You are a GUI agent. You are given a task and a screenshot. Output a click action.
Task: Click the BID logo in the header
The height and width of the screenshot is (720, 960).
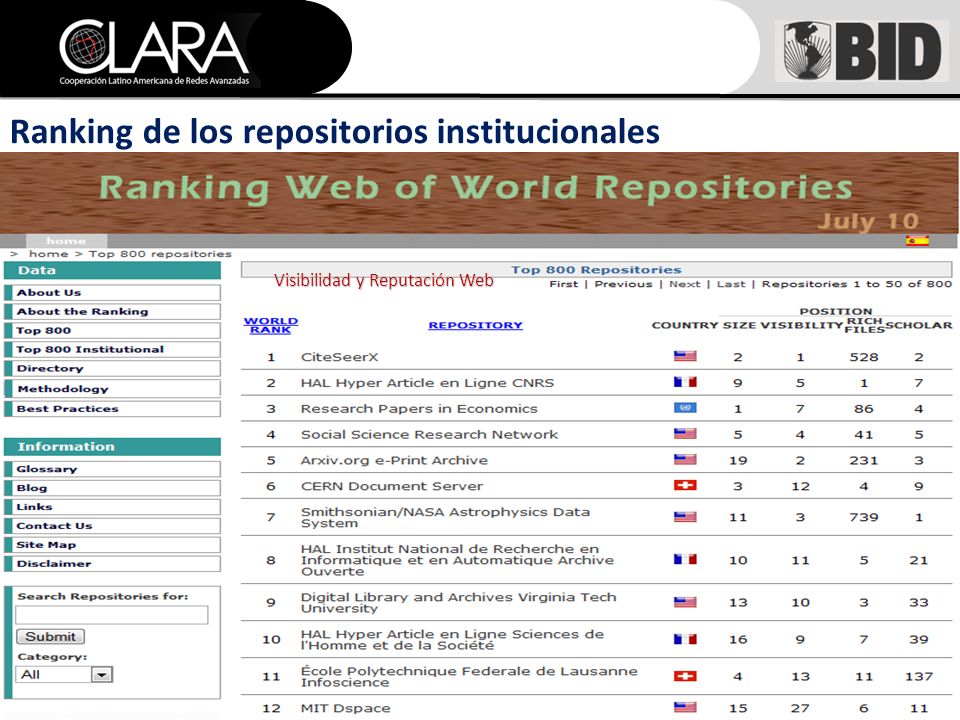pyautogui.click(x=862, y=51)
